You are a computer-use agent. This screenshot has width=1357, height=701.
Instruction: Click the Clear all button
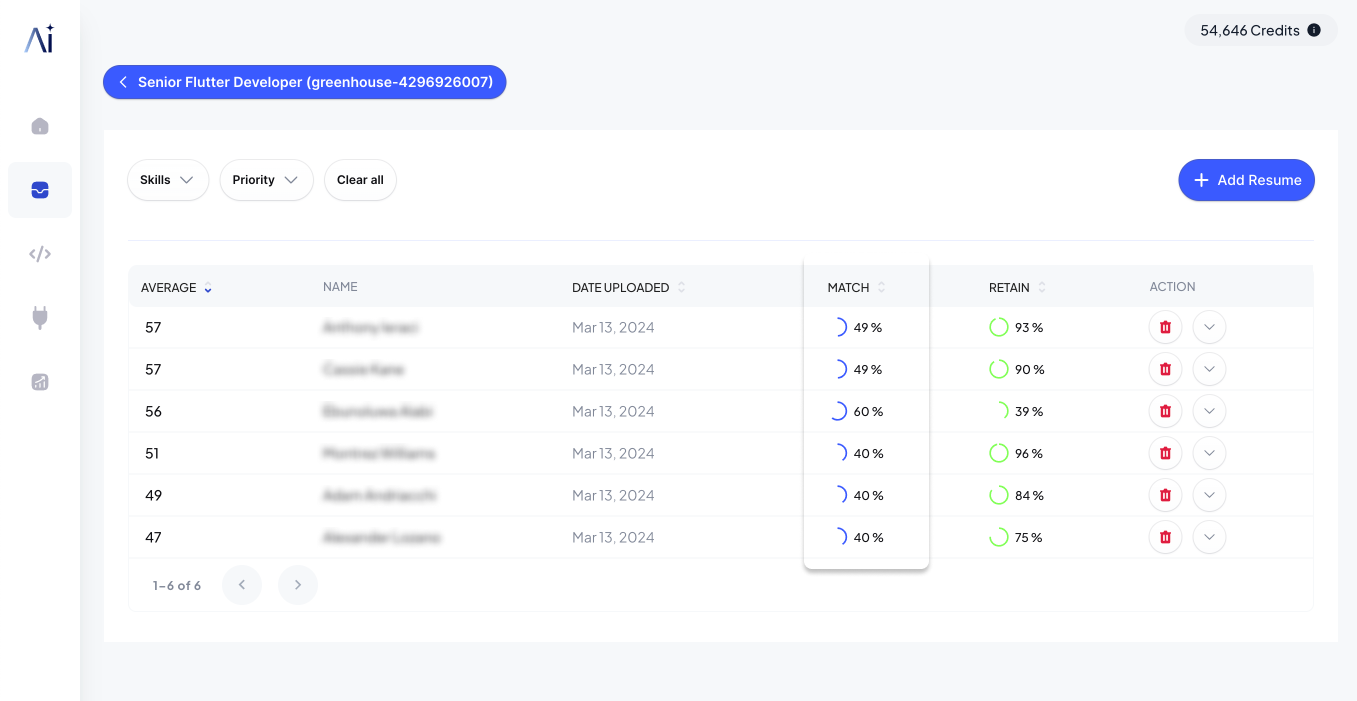(x=360, y=180)
